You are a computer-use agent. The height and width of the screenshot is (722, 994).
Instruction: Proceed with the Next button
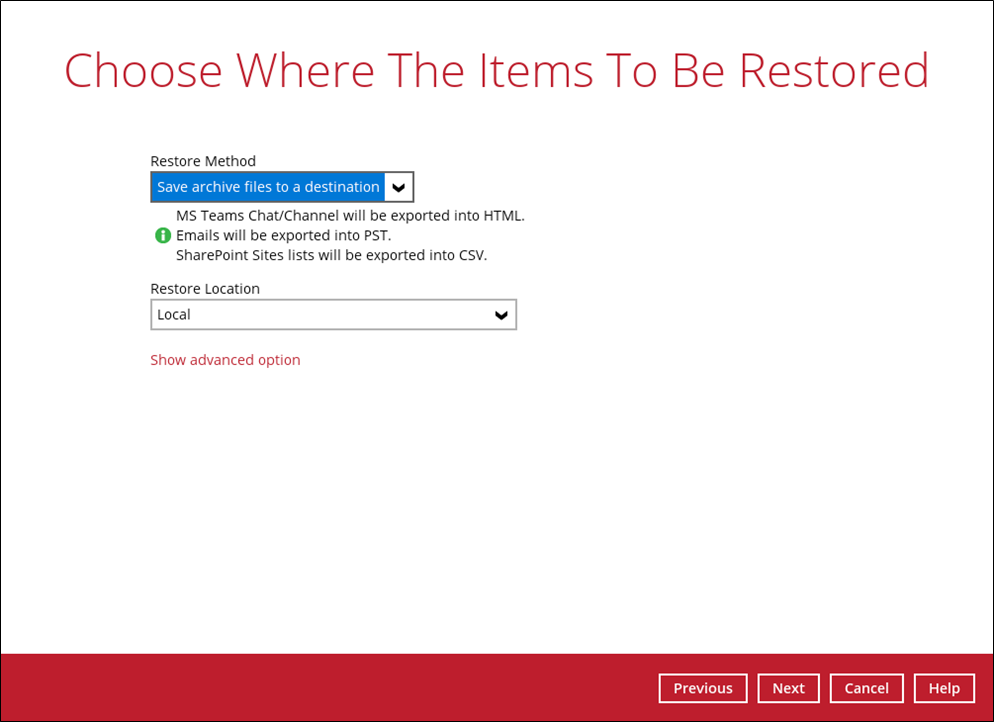(x=788, y=688)
